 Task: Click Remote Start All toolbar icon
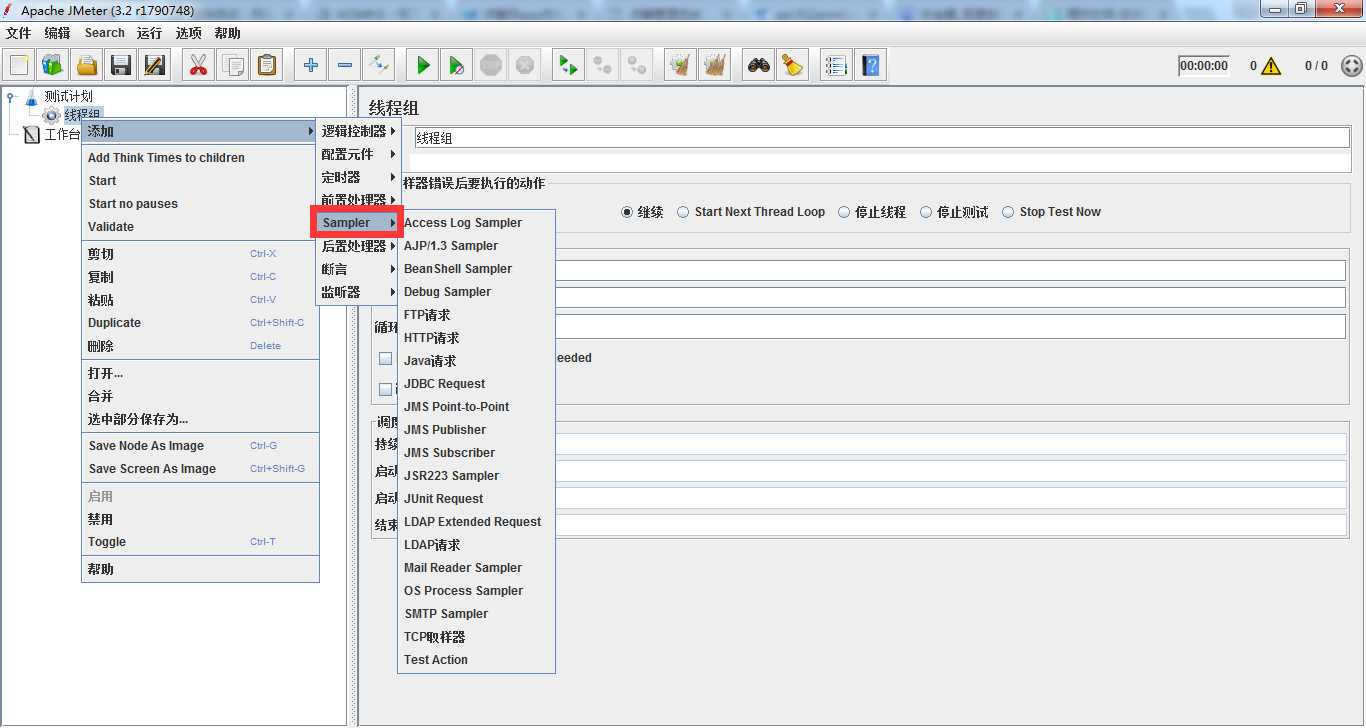pyautogui.click(x=568, y=66)
